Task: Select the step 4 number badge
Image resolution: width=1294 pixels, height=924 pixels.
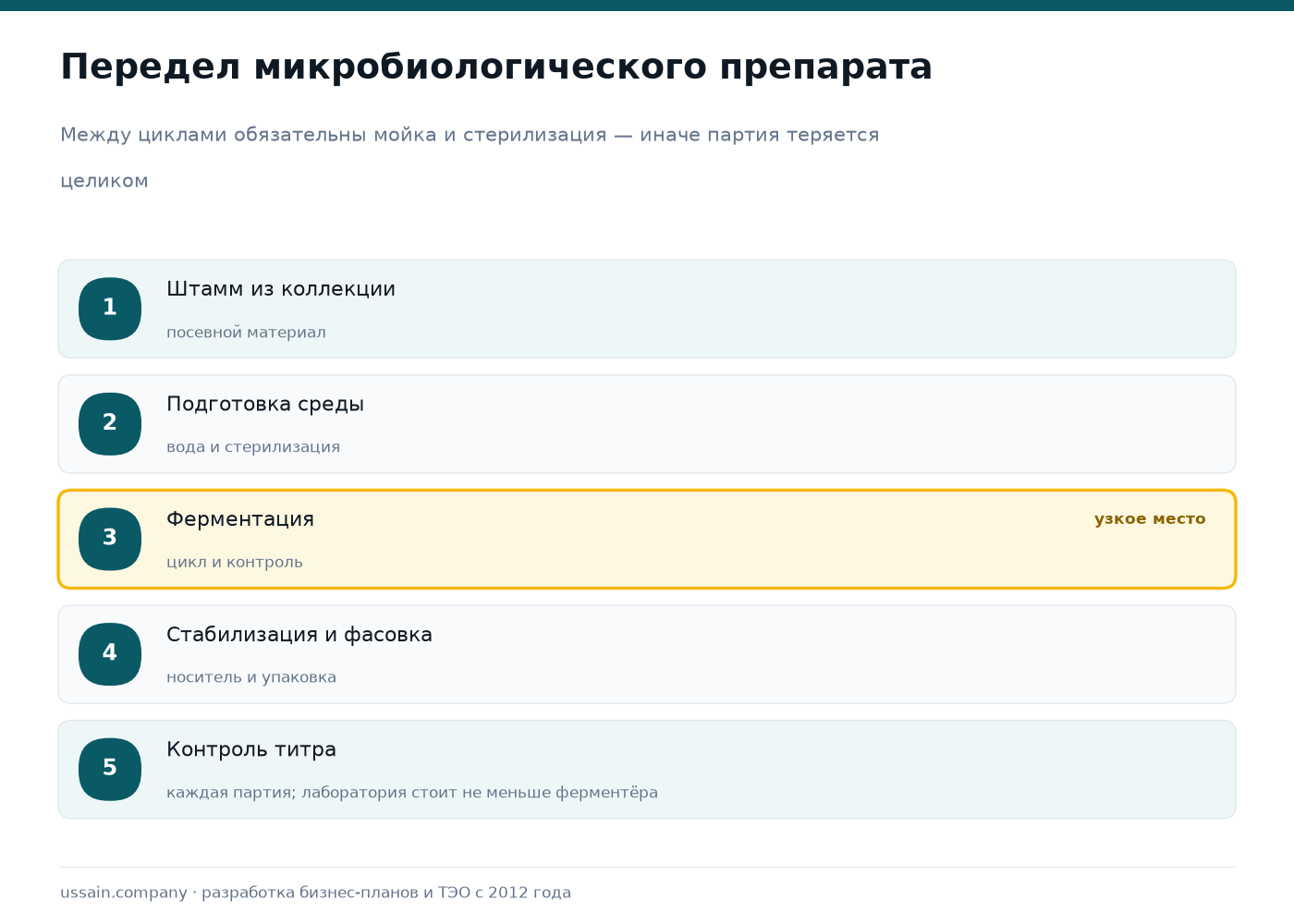Action: pos(110,654)
